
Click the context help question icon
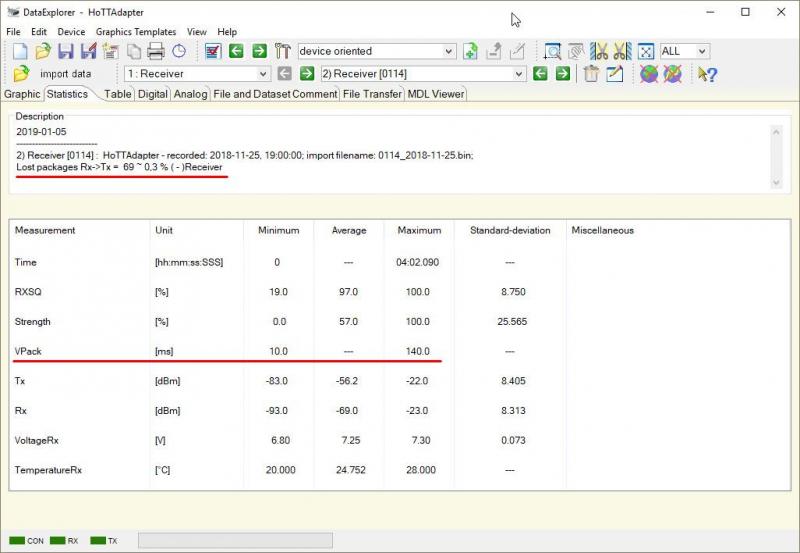pos(706,74)
